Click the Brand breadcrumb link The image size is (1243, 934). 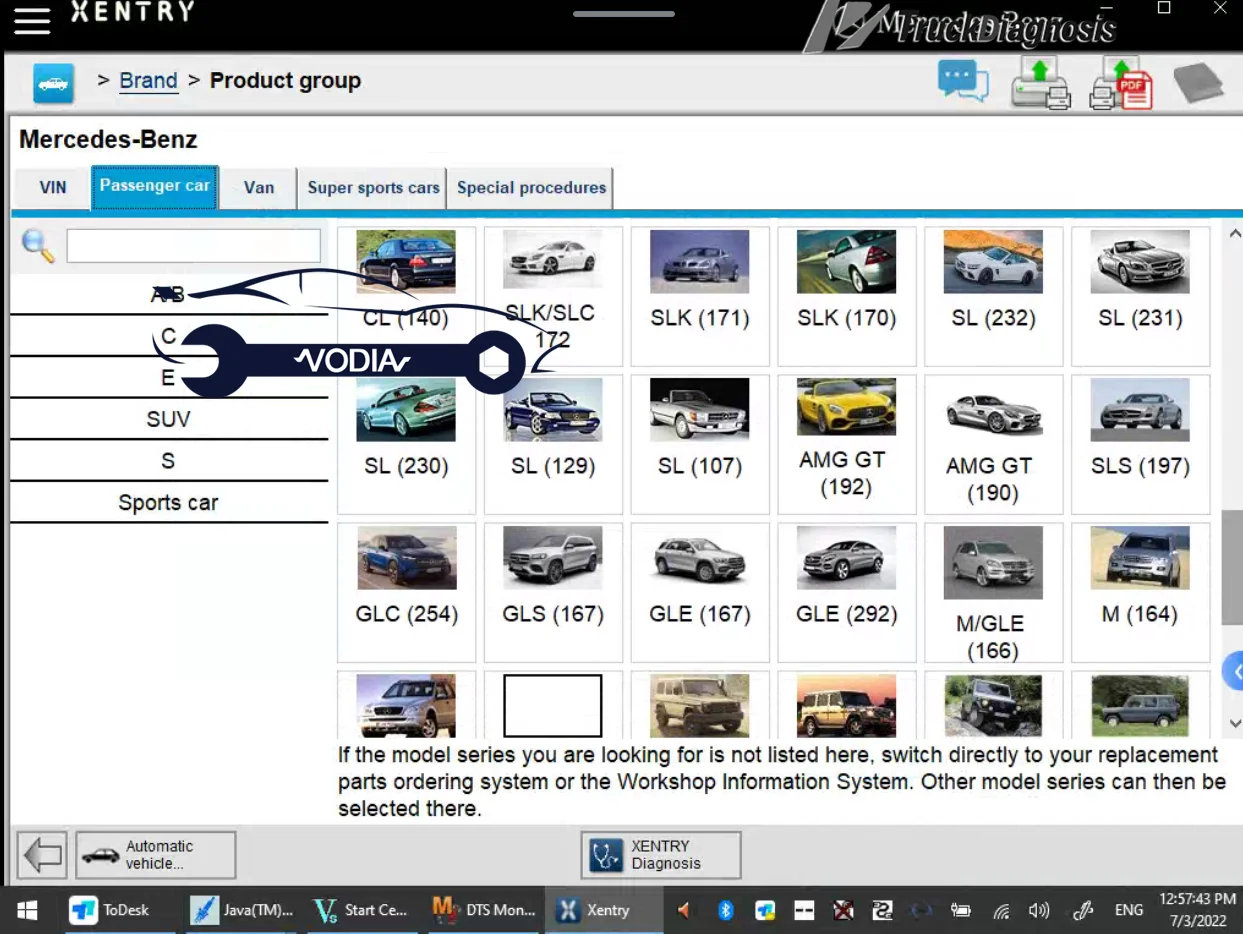tap(148, 81)
